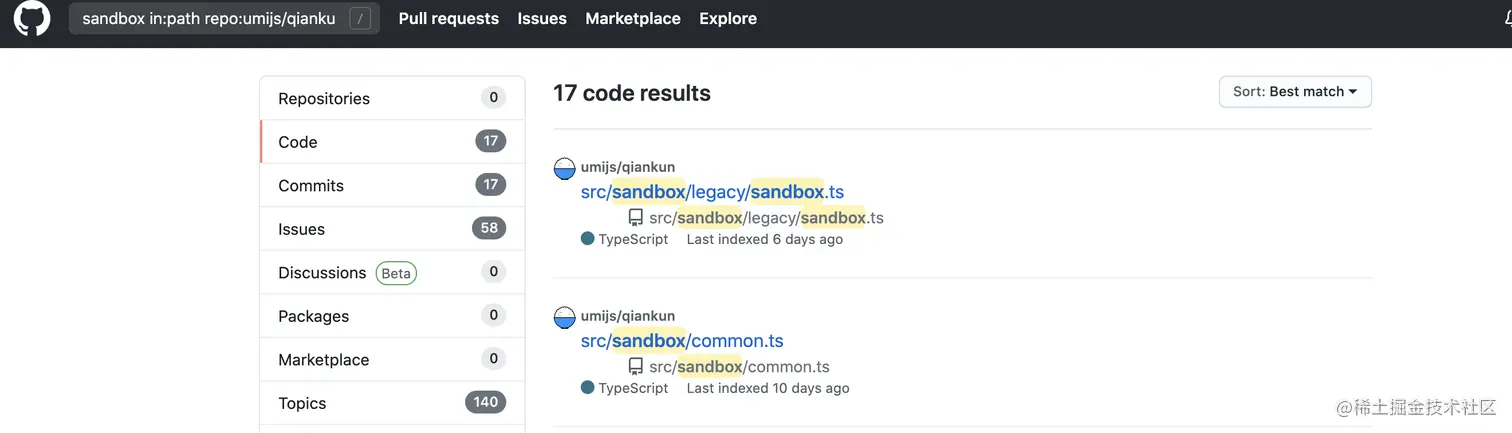Select Marketplace filter in sidebar
Viewport: 1512px width, 433px height.
392,359
